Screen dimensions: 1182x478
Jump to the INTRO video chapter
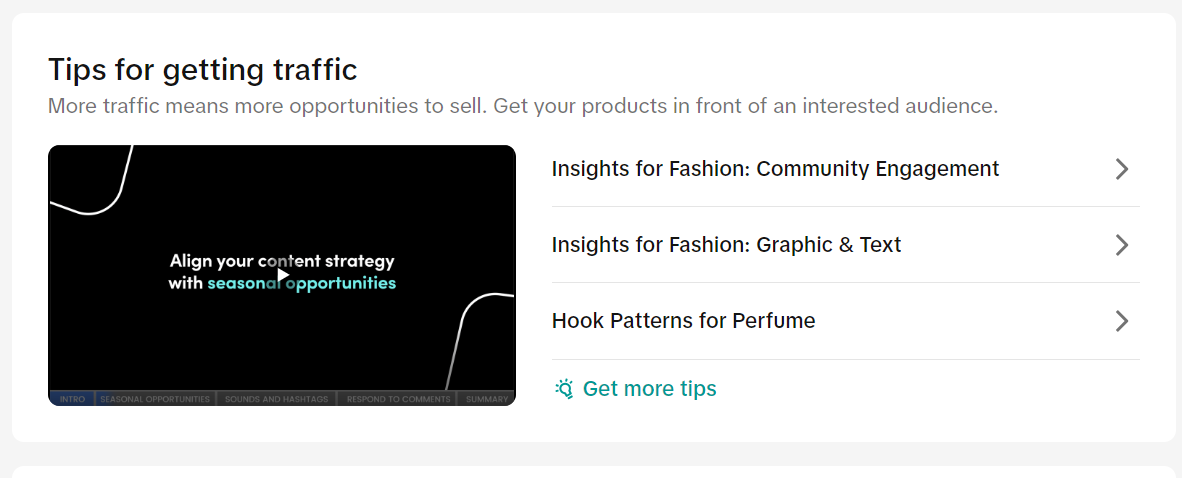72,399
